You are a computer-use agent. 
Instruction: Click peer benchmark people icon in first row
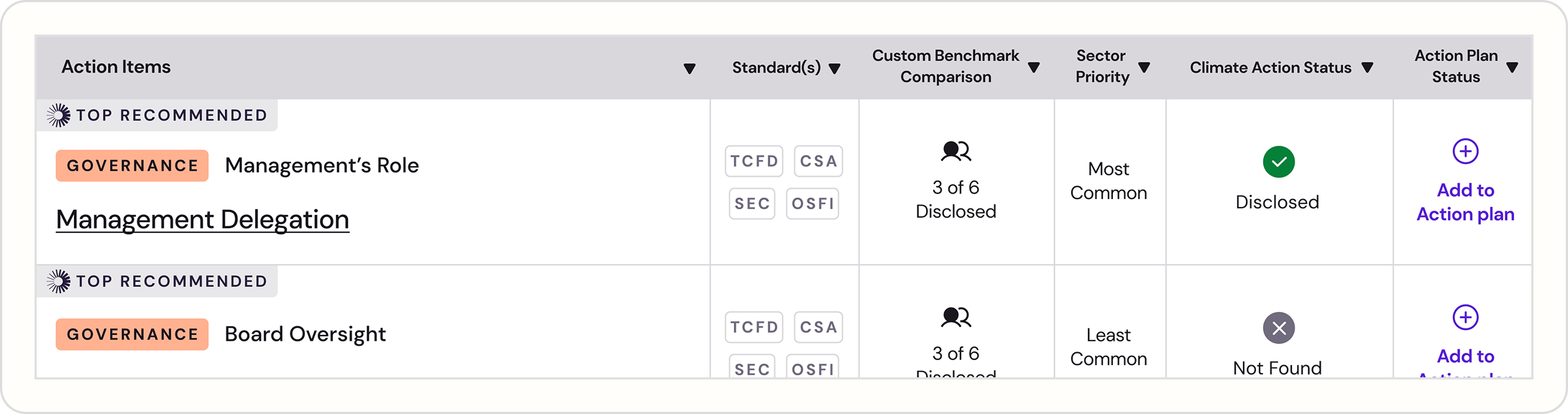(956, 152)
